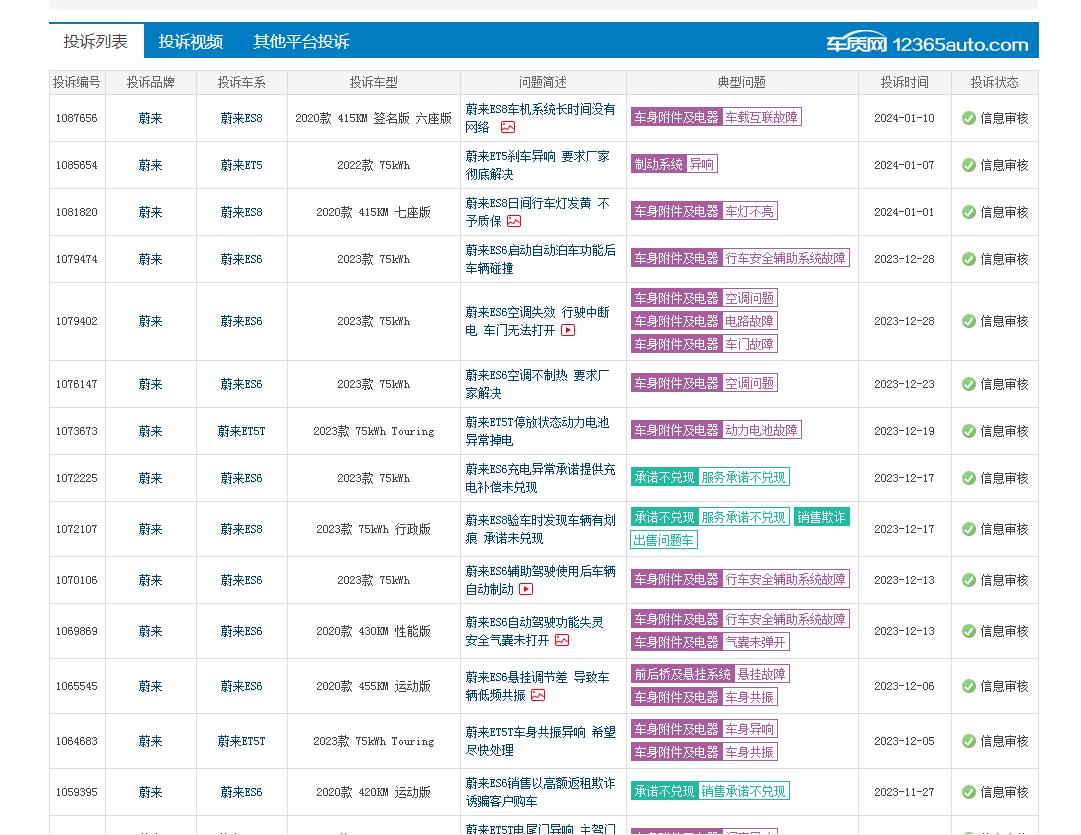The image size is (1081, 835).
Task: Click the 典型问题 column header
Action: point(742,82)
